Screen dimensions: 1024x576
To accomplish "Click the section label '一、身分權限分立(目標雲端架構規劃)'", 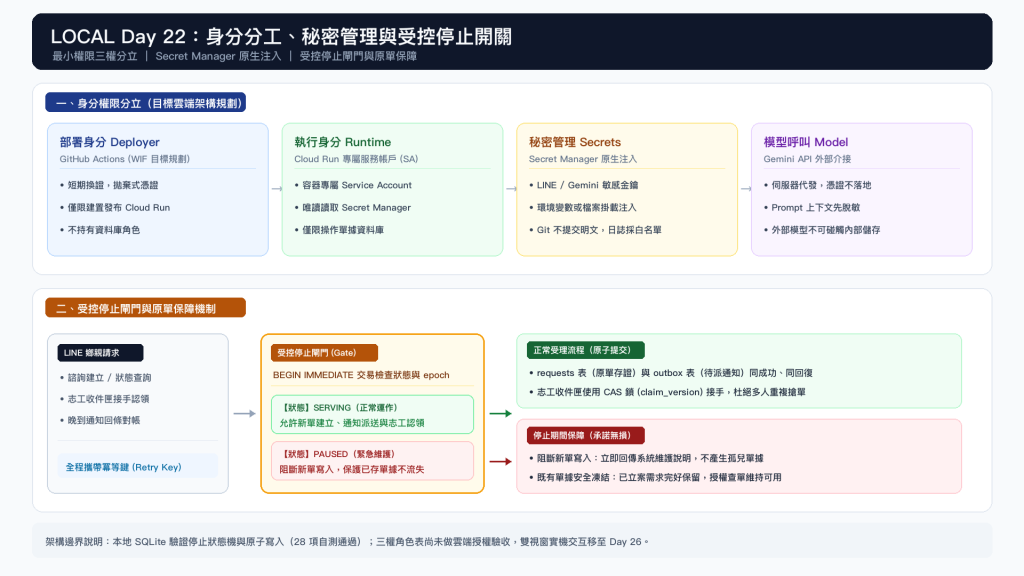I will [146, 103].
